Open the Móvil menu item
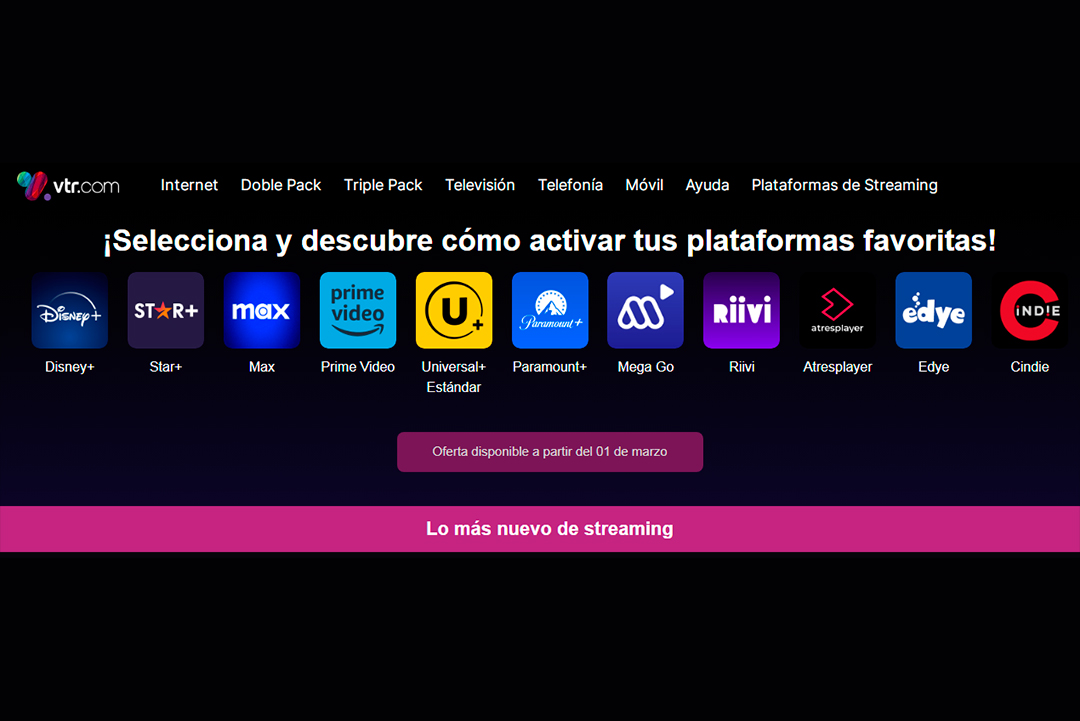This screenshot has width=1080, height=721. point(644,185)
